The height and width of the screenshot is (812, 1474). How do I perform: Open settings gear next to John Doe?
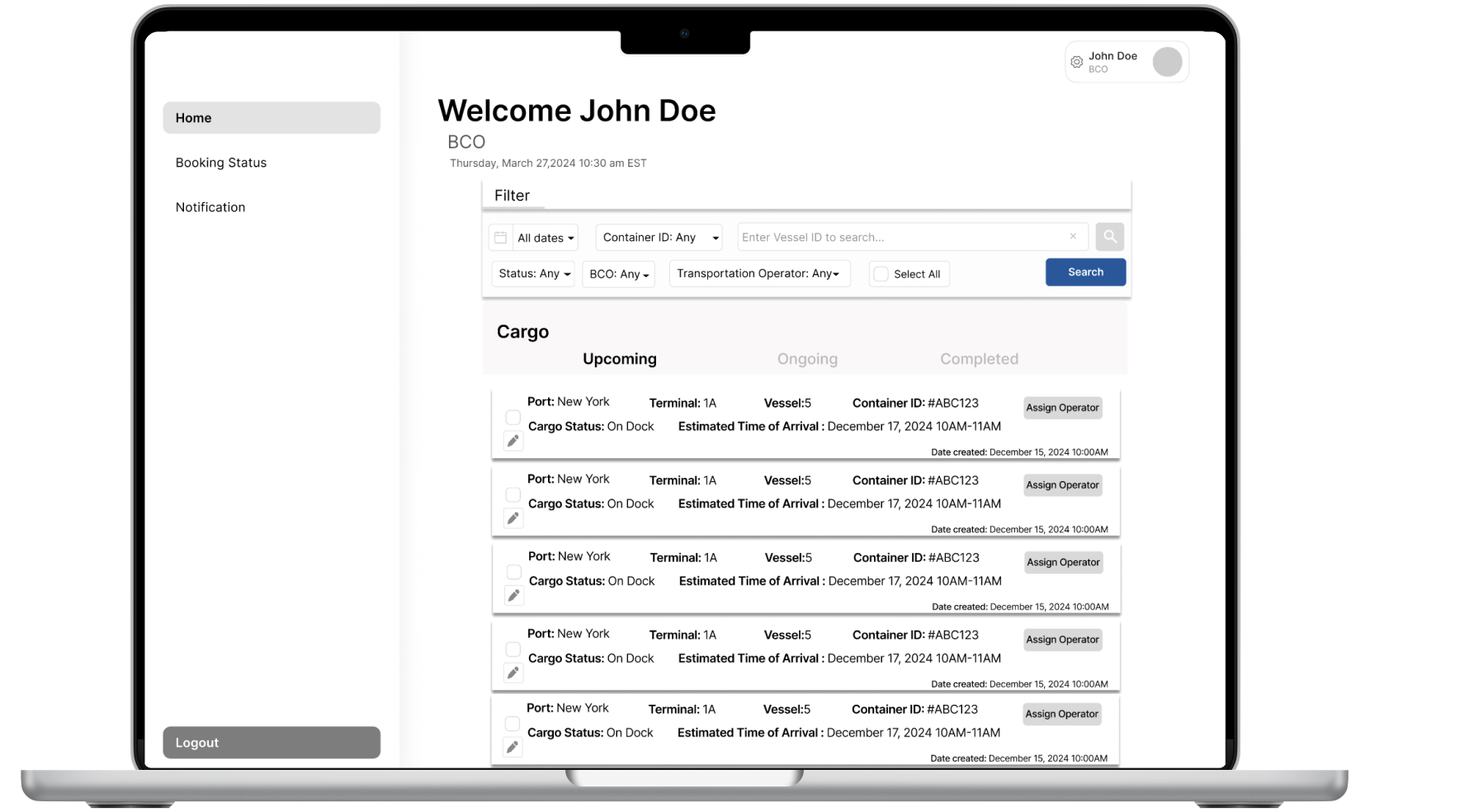pos(1076,62)
